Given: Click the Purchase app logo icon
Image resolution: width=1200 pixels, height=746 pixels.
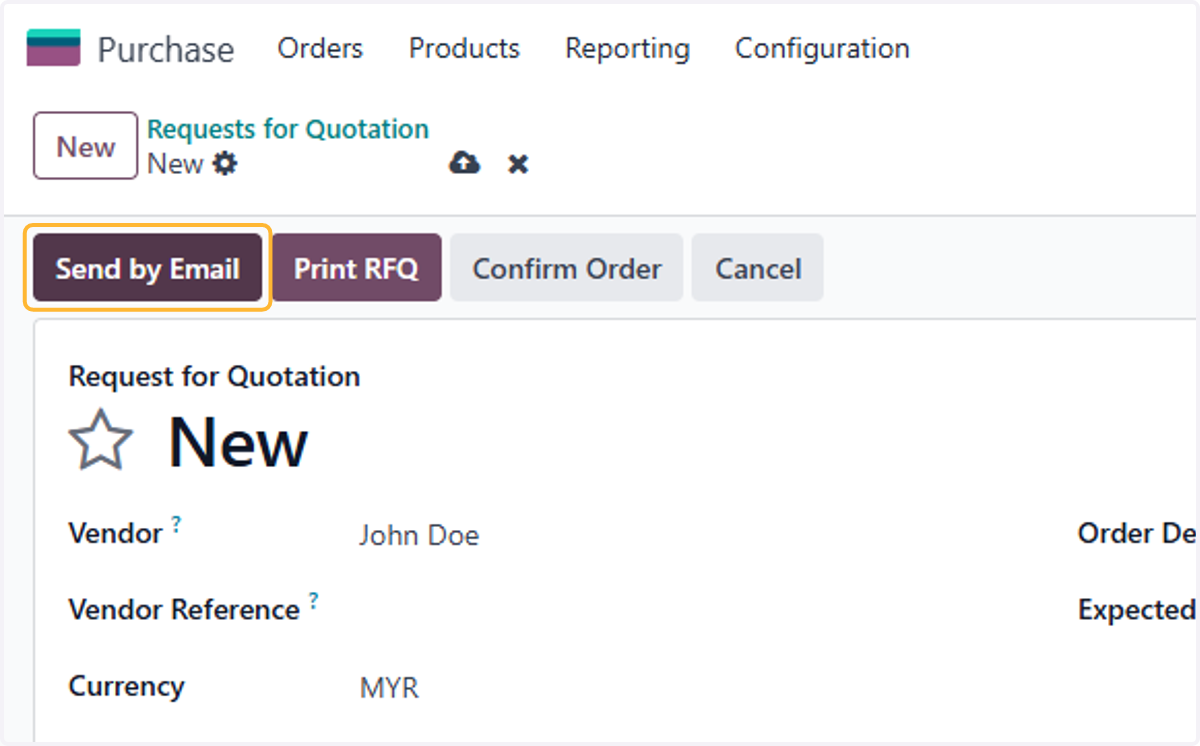Looking at the screenshot, I should (x=53, y=48).
